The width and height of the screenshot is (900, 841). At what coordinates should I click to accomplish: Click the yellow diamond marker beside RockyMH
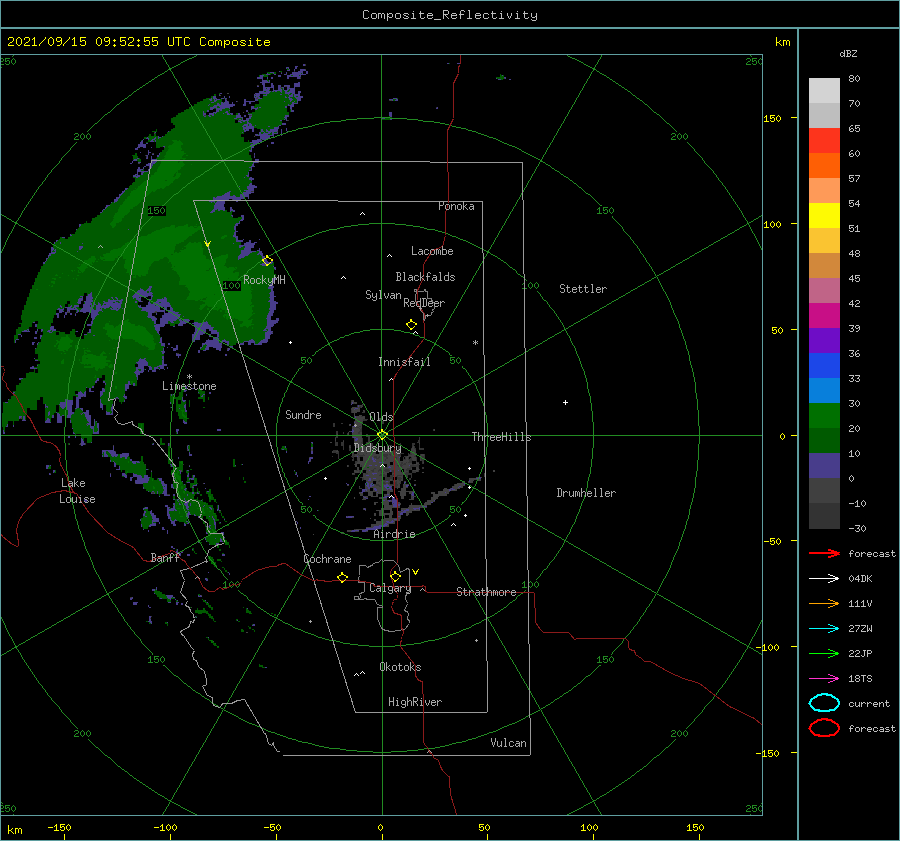267,261
